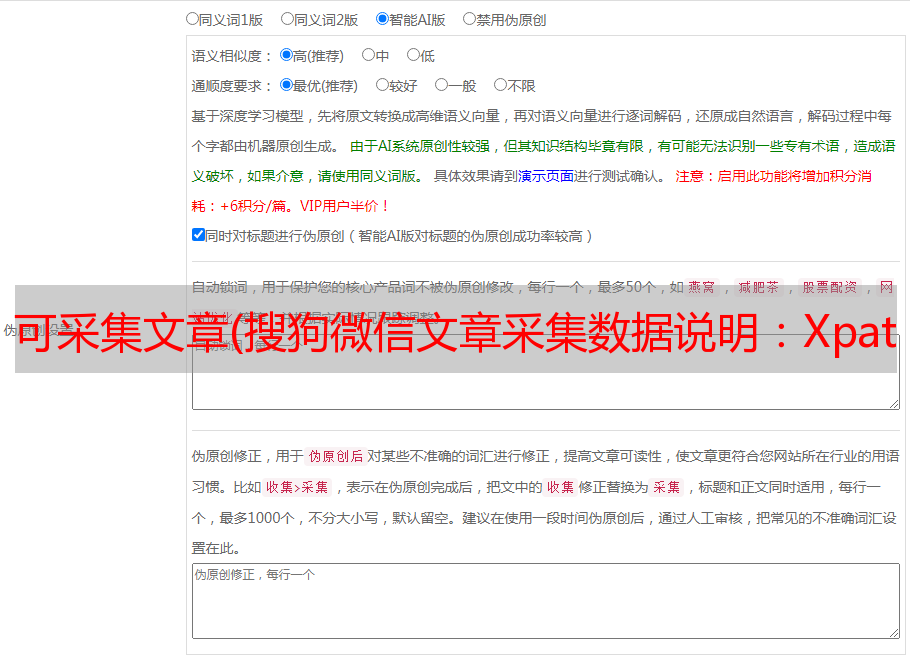Viewport: 911px width, 658px height.
Task: Set 语义相似度 to 高(推荐)
Action: 286,55
